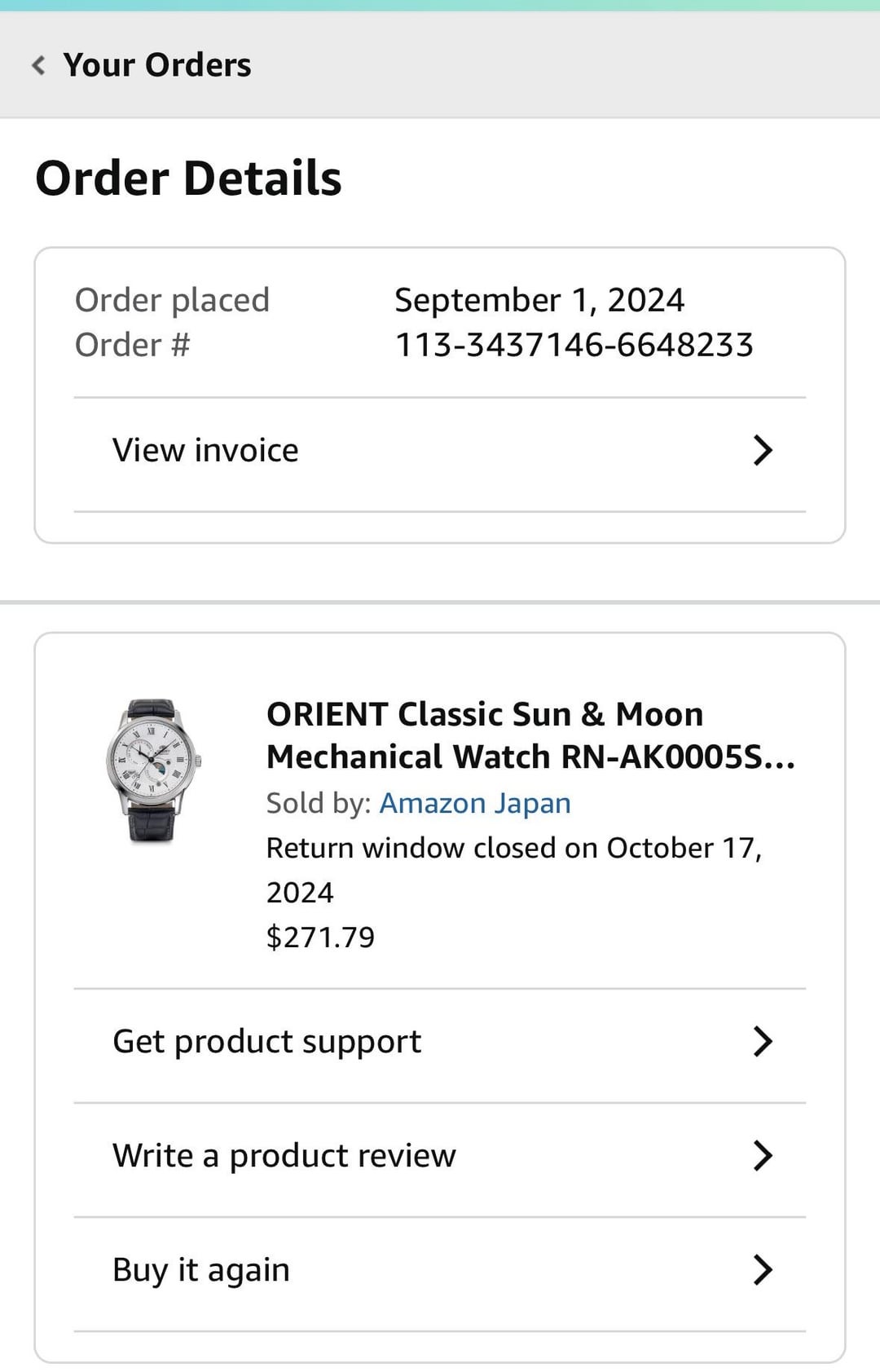Screen dimensions: 880x1372
Task: Click the Order # label
Action: (132, 346)
